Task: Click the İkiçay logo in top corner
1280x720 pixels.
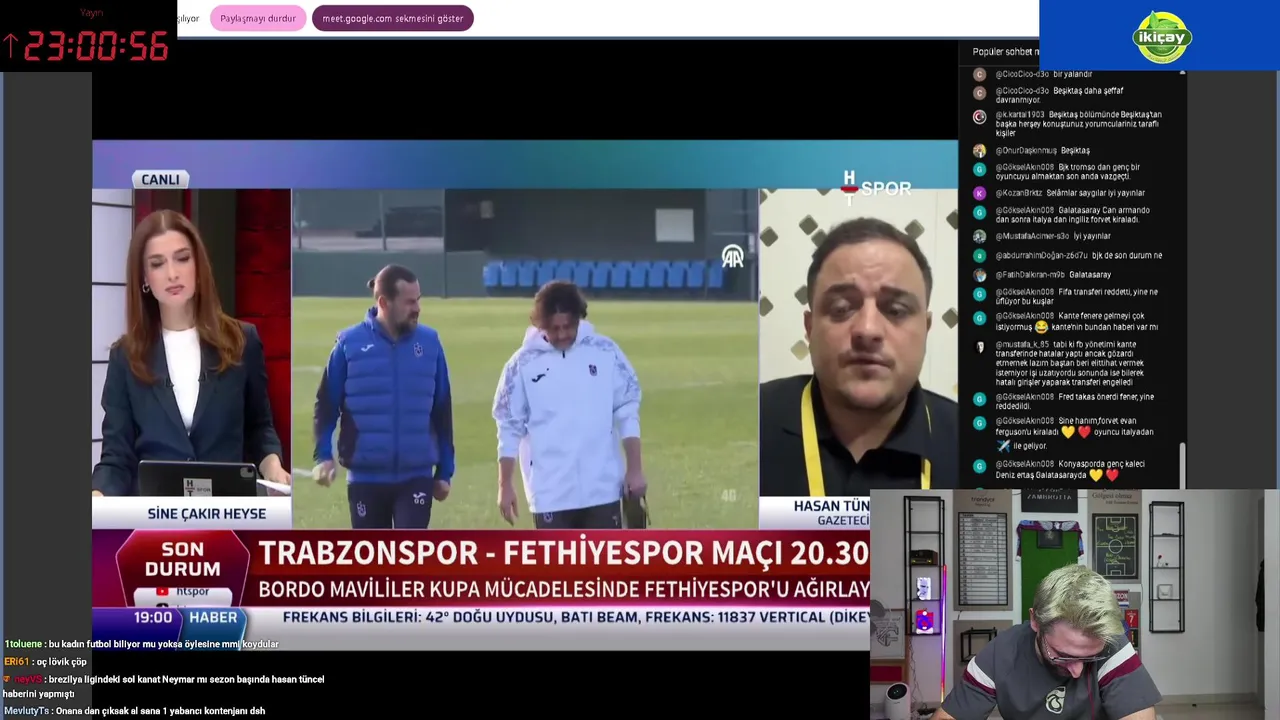Action: (1161, 37)
